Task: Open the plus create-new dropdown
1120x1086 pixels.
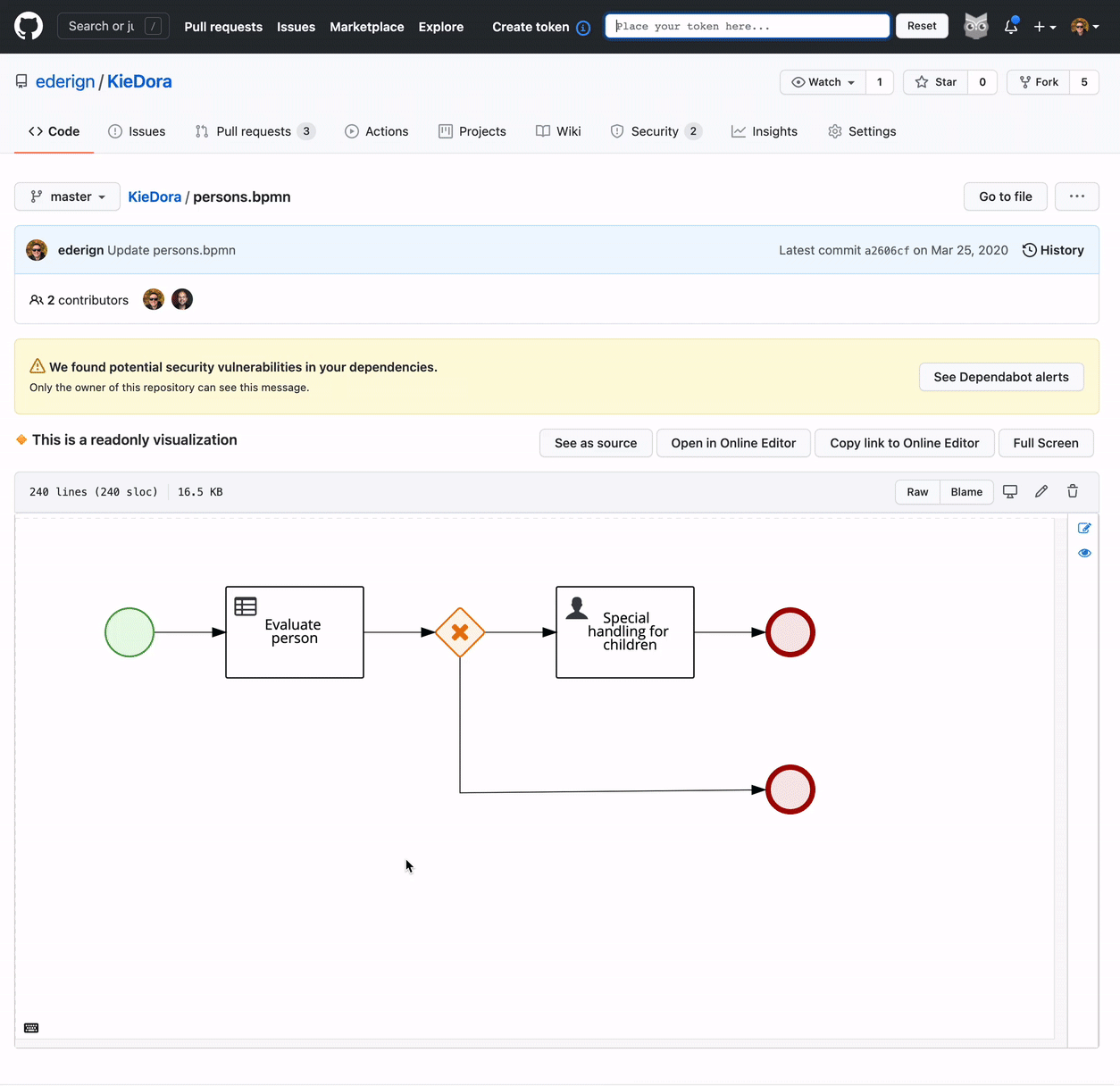Action: click(x=1044, y=27)
